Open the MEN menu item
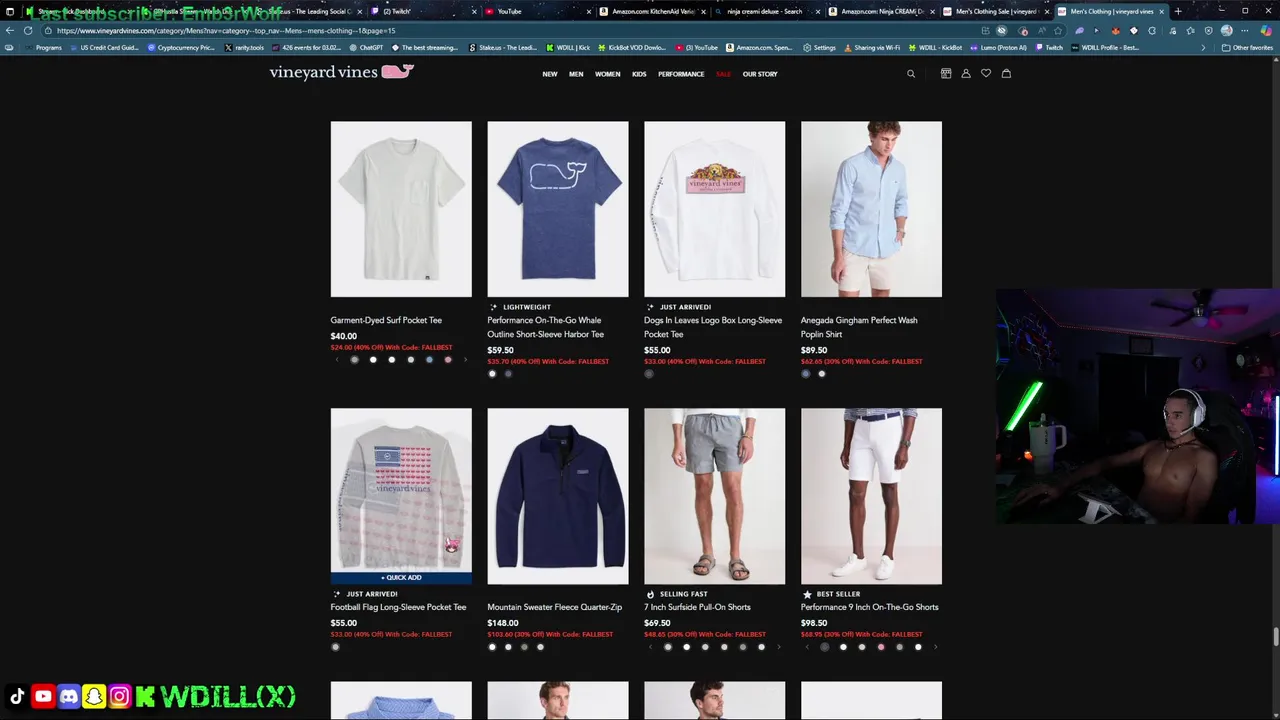The height and width of the screenshot is (720, 1280). click(576, 74)
